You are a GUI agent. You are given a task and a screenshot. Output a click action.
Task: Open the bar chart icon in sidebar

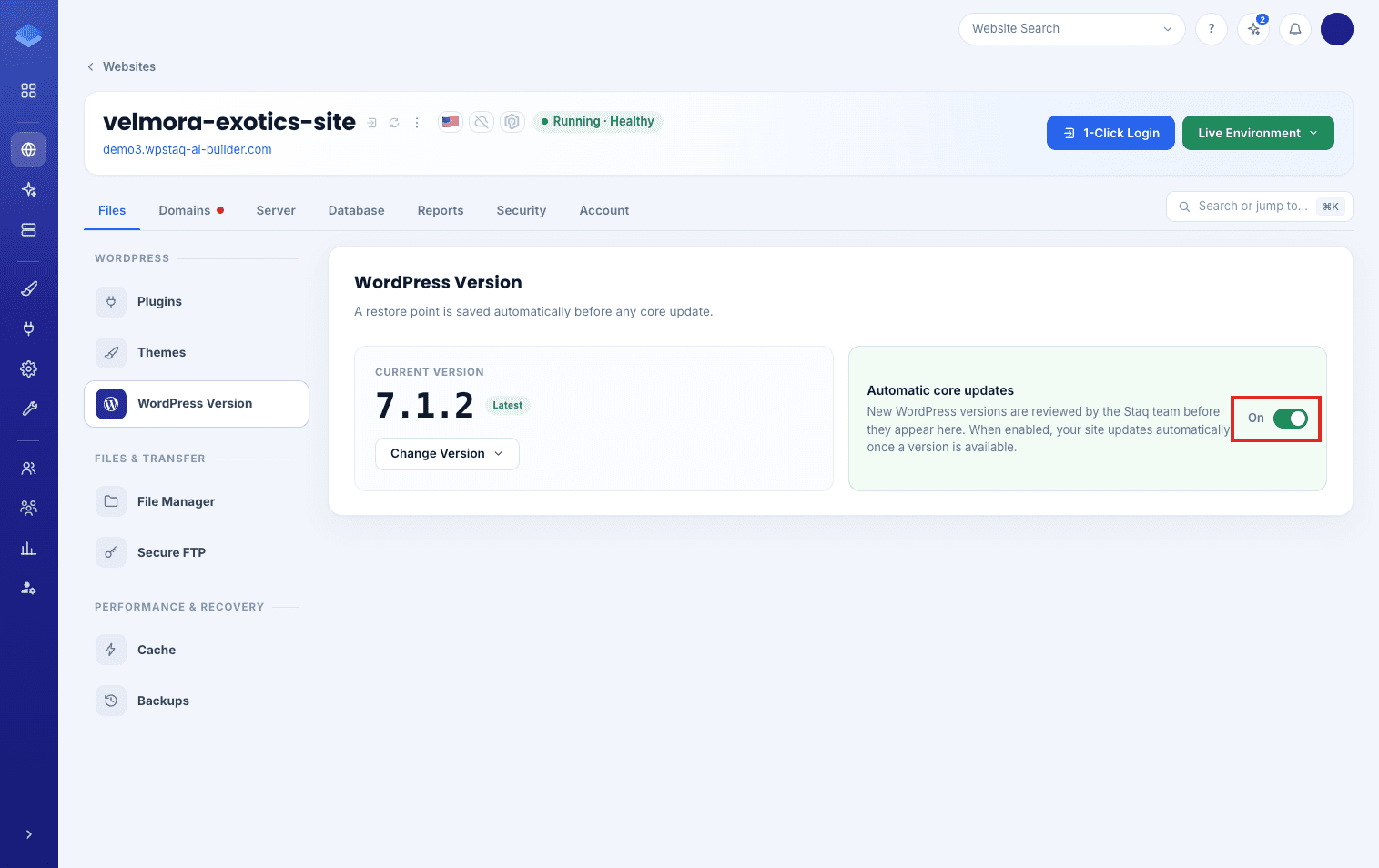point(29,548)
